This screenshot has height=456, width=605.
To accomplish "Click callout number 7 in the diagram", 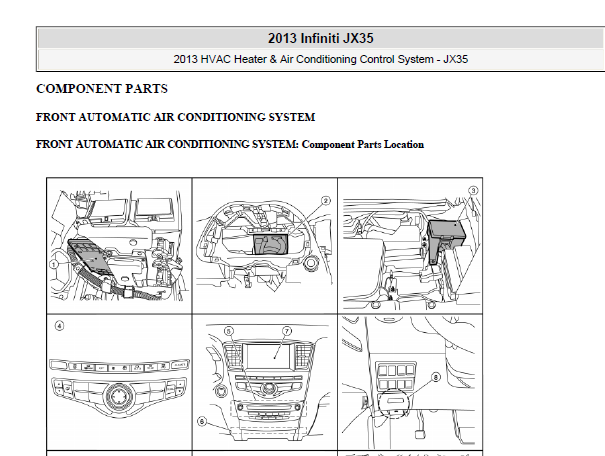I will [x=287, y=331].
